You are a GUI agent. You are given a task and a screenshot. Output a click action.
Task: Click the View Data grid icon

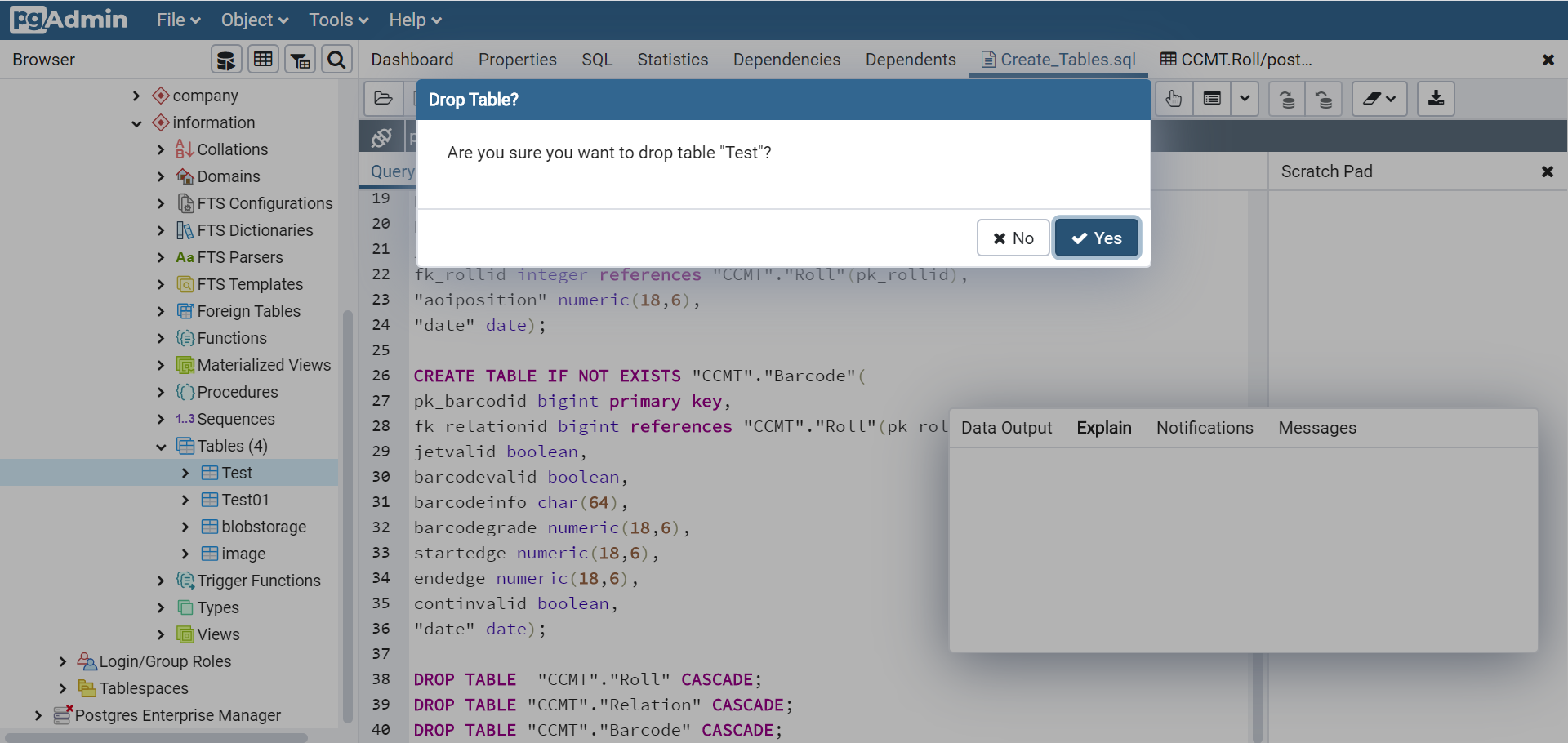point(263,59)
